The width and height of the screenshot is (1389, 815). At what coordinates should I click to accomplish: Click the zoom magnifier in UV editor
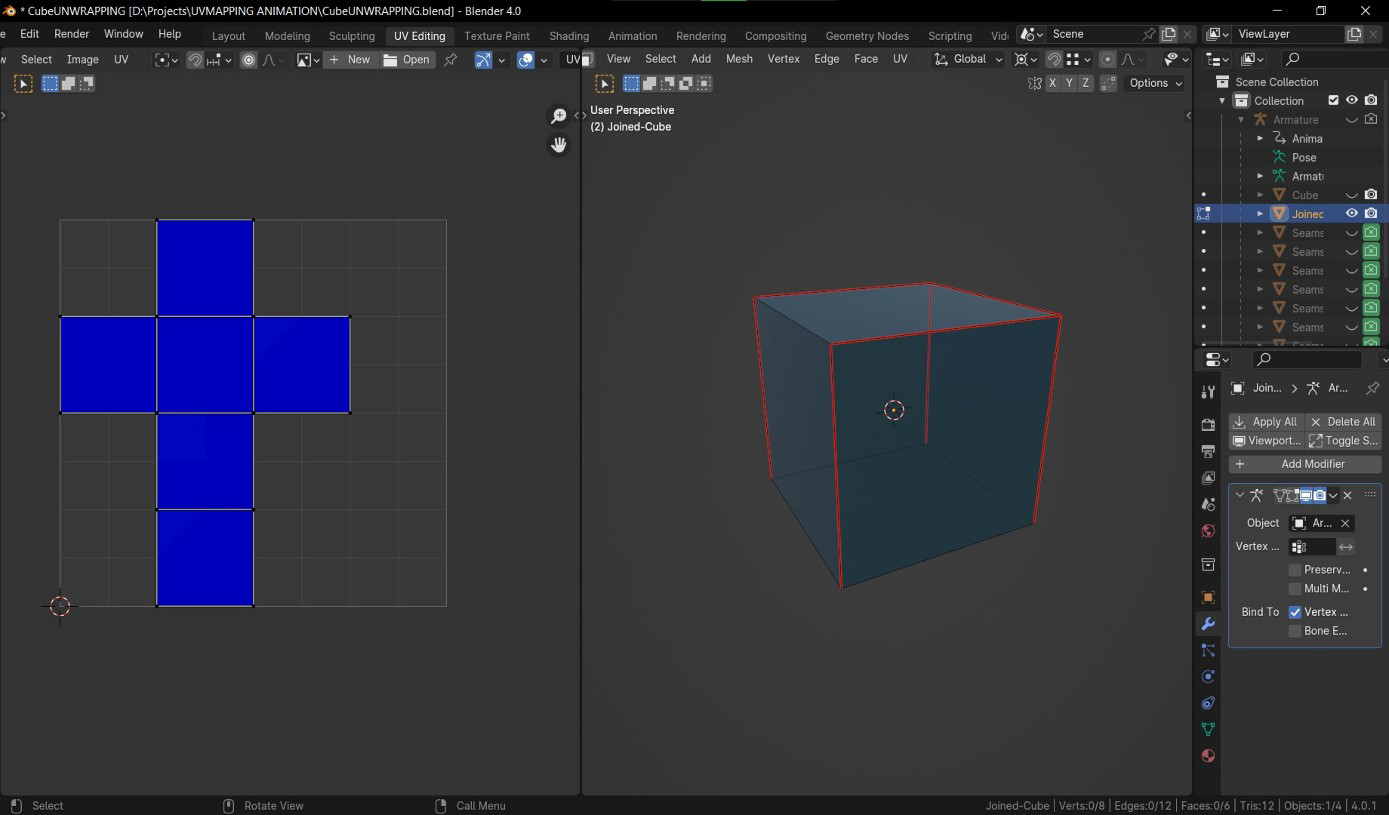[559, 117]
